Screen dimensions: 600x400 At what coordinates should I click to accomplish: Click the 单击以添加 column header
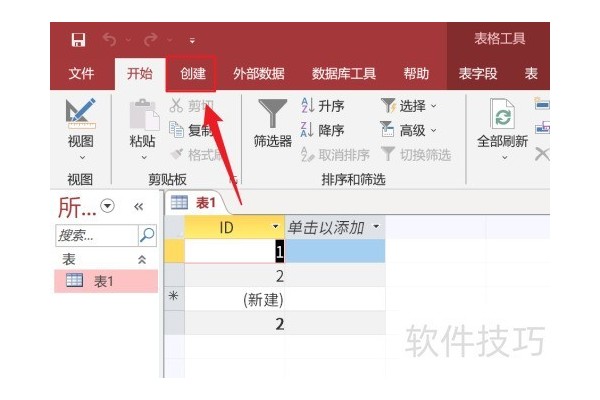click(335, 227)
